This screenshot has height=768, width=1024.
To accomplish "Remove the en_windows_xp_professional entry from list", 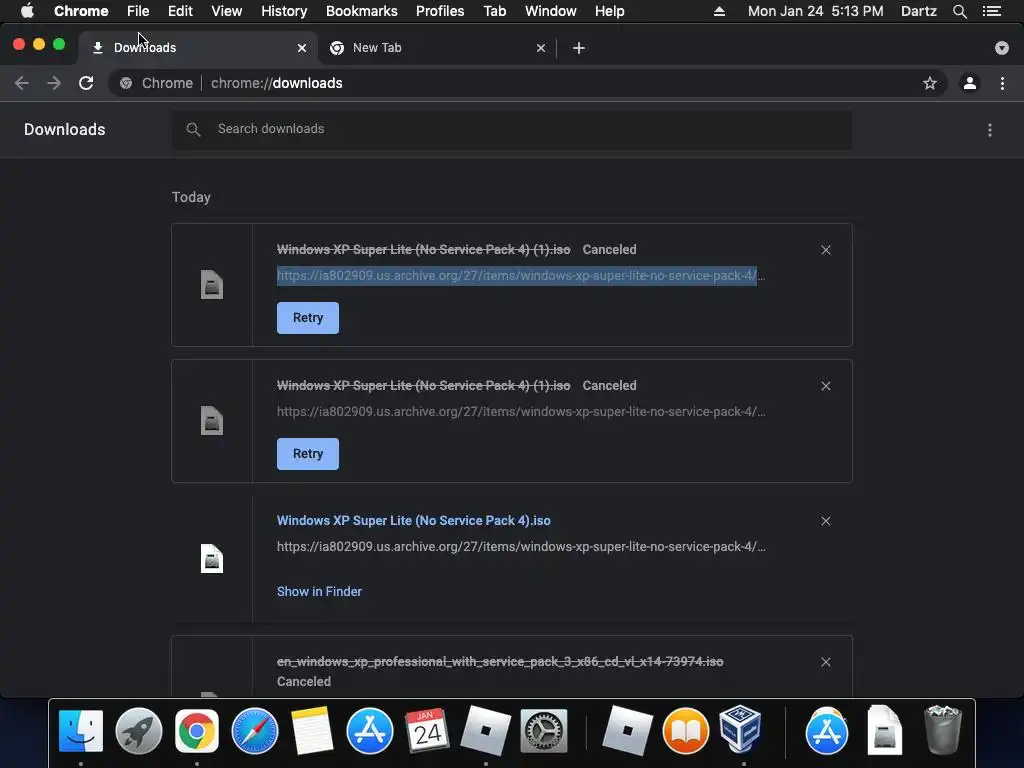I will click(x=825, y=662).
